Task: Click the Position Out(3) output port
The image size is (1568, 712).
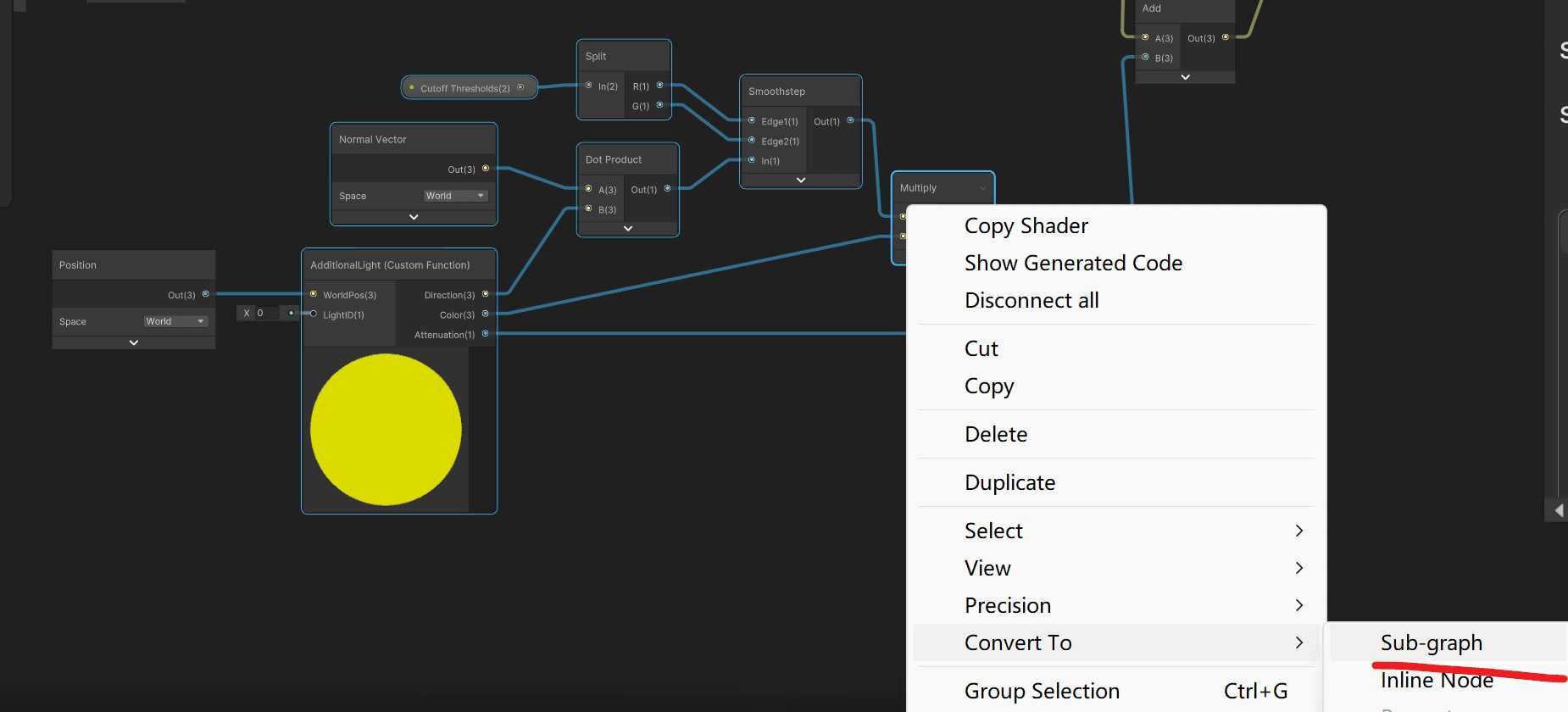Action: pyautogui.click(x=205, y=294)
